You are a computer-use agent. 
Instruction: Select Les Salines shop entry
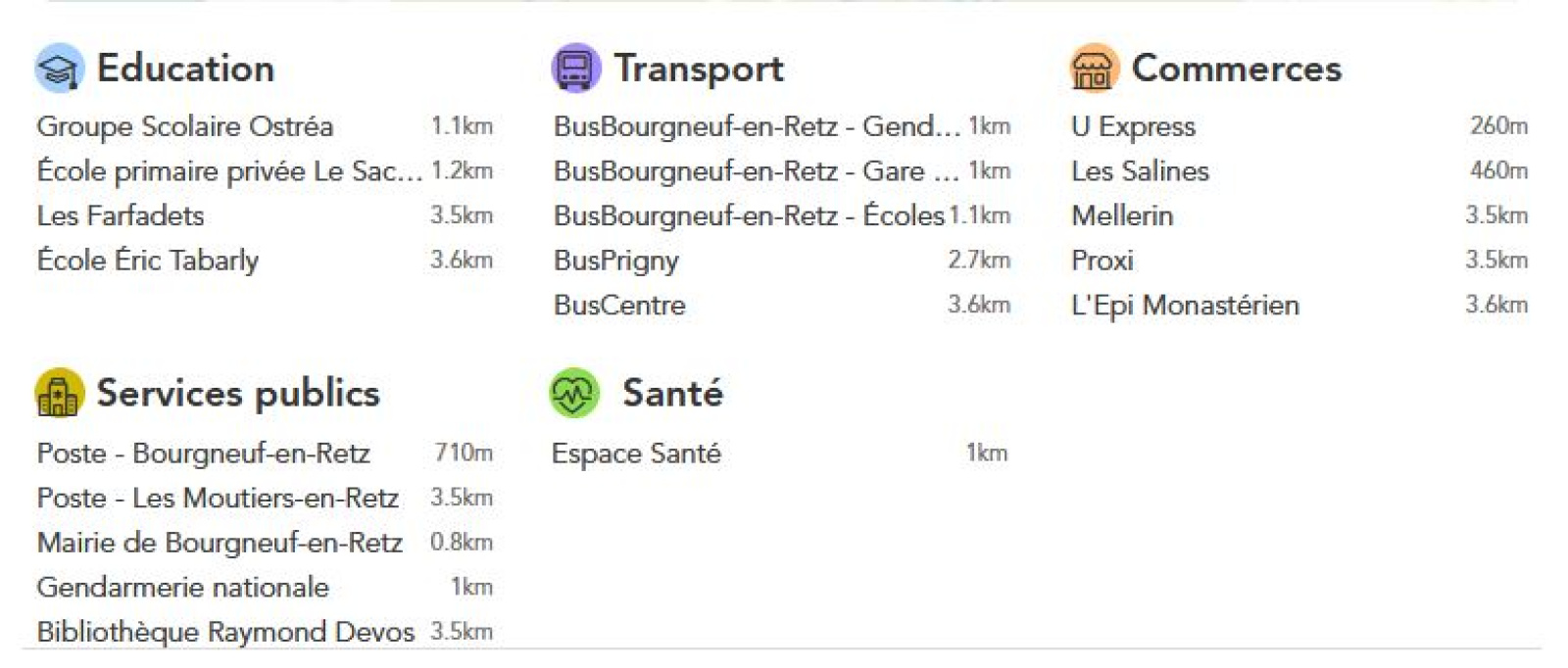coord(1140,171)
